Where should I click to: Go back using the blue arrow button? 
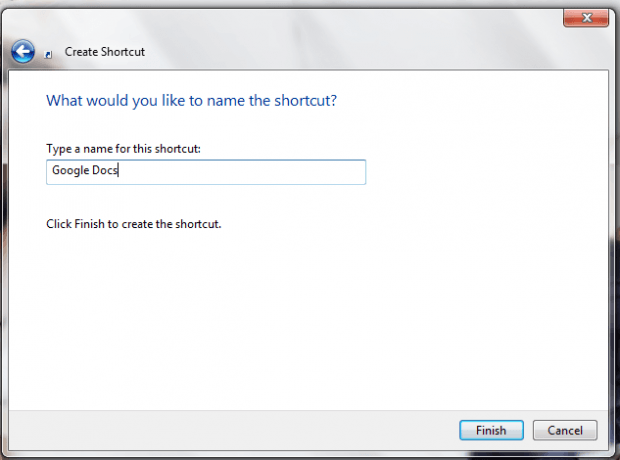pos(23,51)
